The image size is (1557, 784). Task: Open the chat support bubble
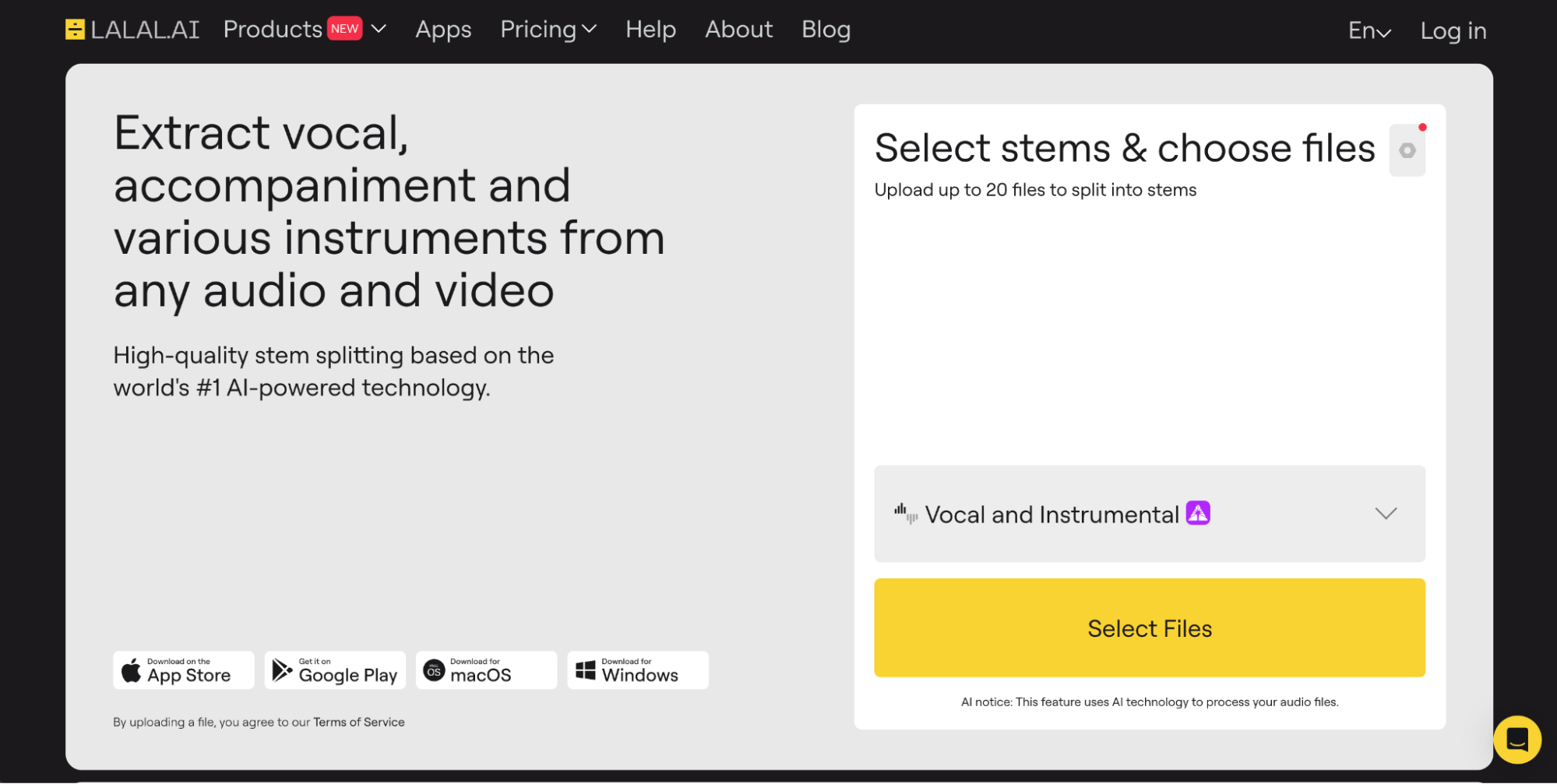(x=1517, y=740)
